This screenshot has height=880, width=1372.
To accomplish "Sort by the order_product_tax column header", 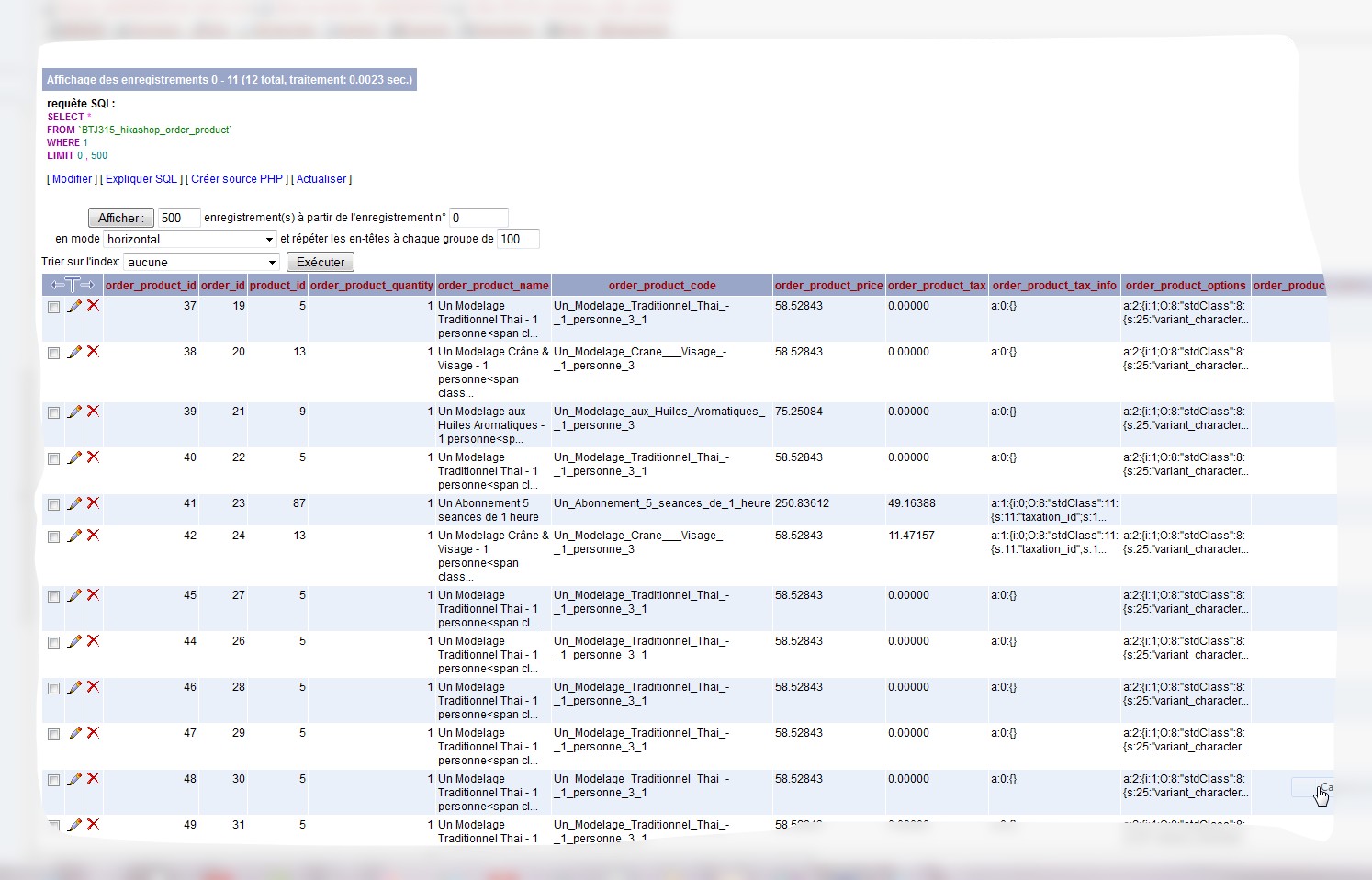I will pos(937,286).
